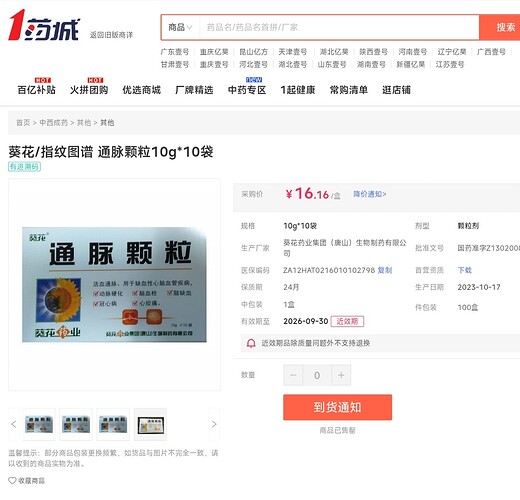This screenshot has height=500, width=520.
Task: Click the heart 收藏商品 favorite icon
Action: 12,480
